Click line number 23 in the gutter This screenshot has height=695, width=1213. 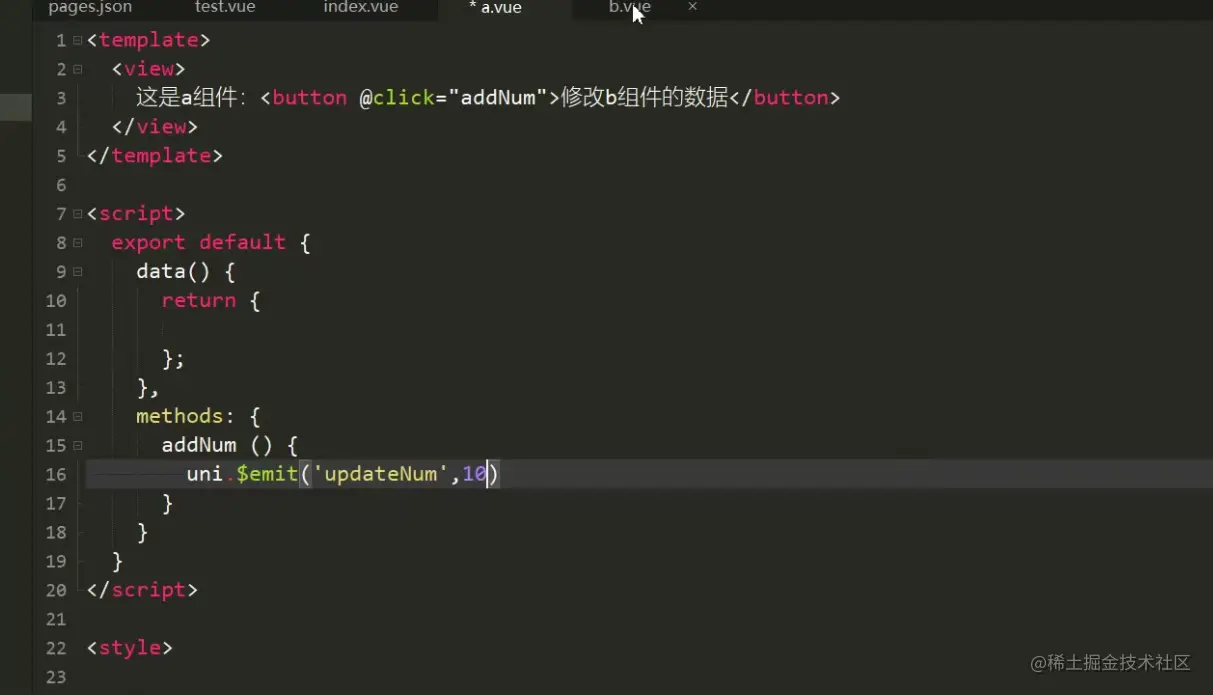(55, 677)
